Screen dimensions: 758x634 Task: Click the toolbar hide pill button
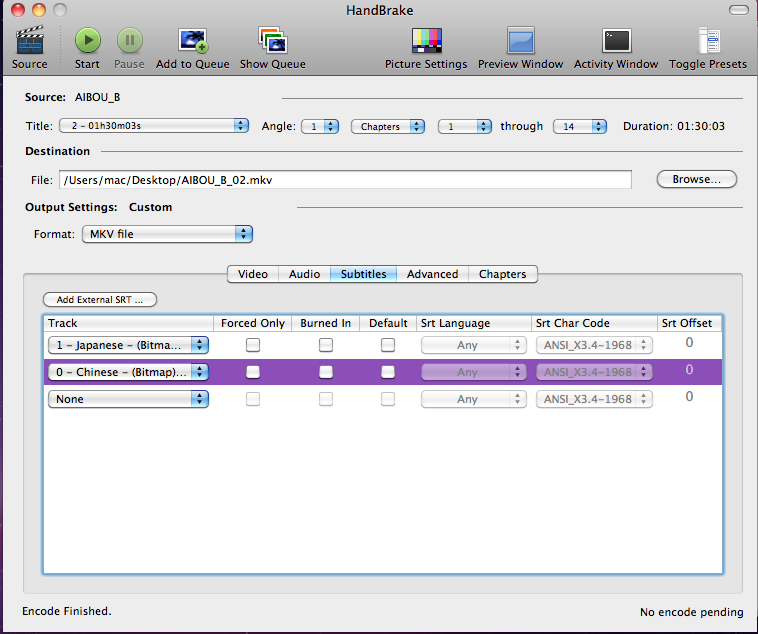[738, 10]
